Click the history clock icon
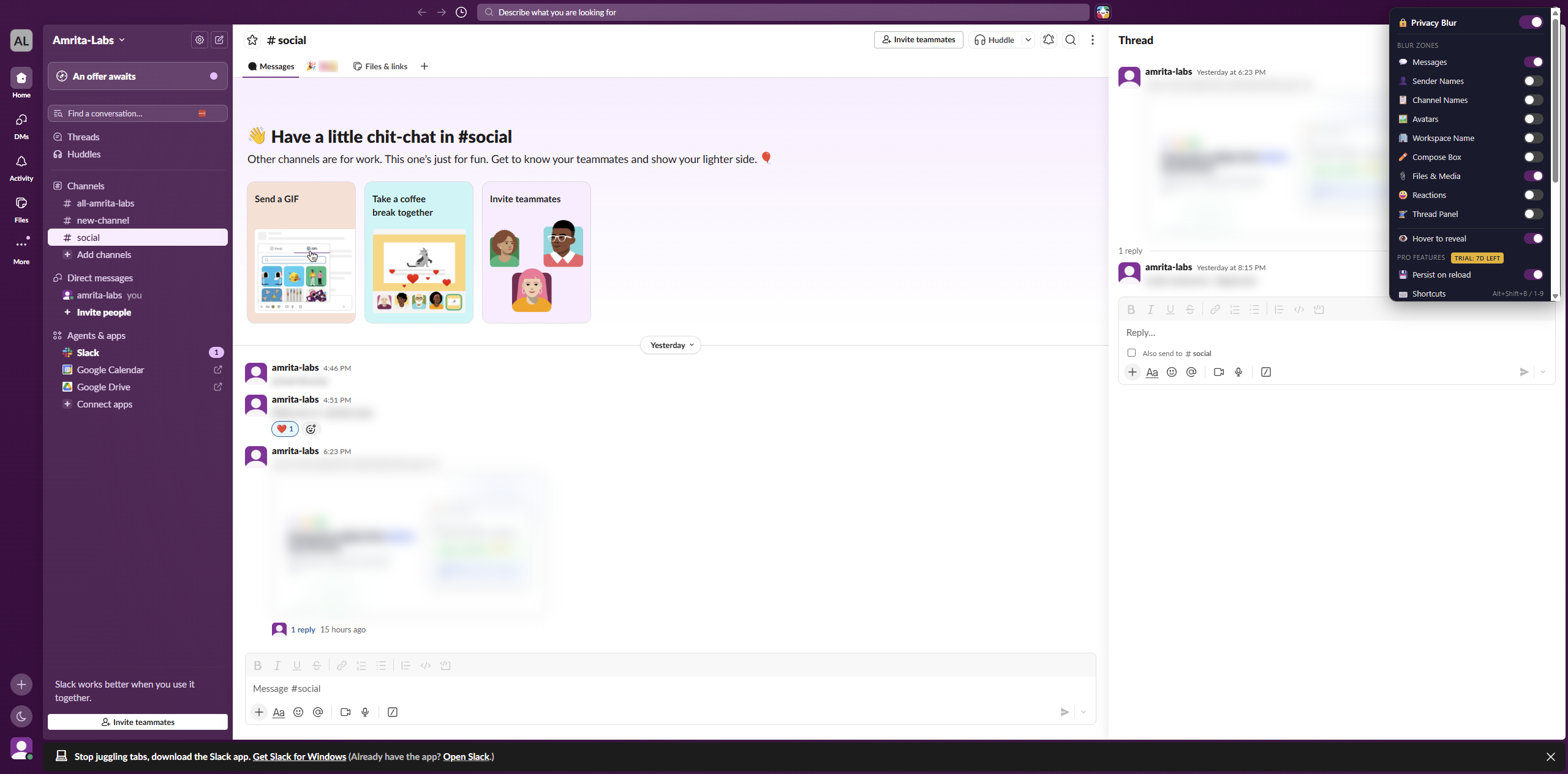Screen dimensions: 1568x774 pyautogui.click(x=461, y=12)
